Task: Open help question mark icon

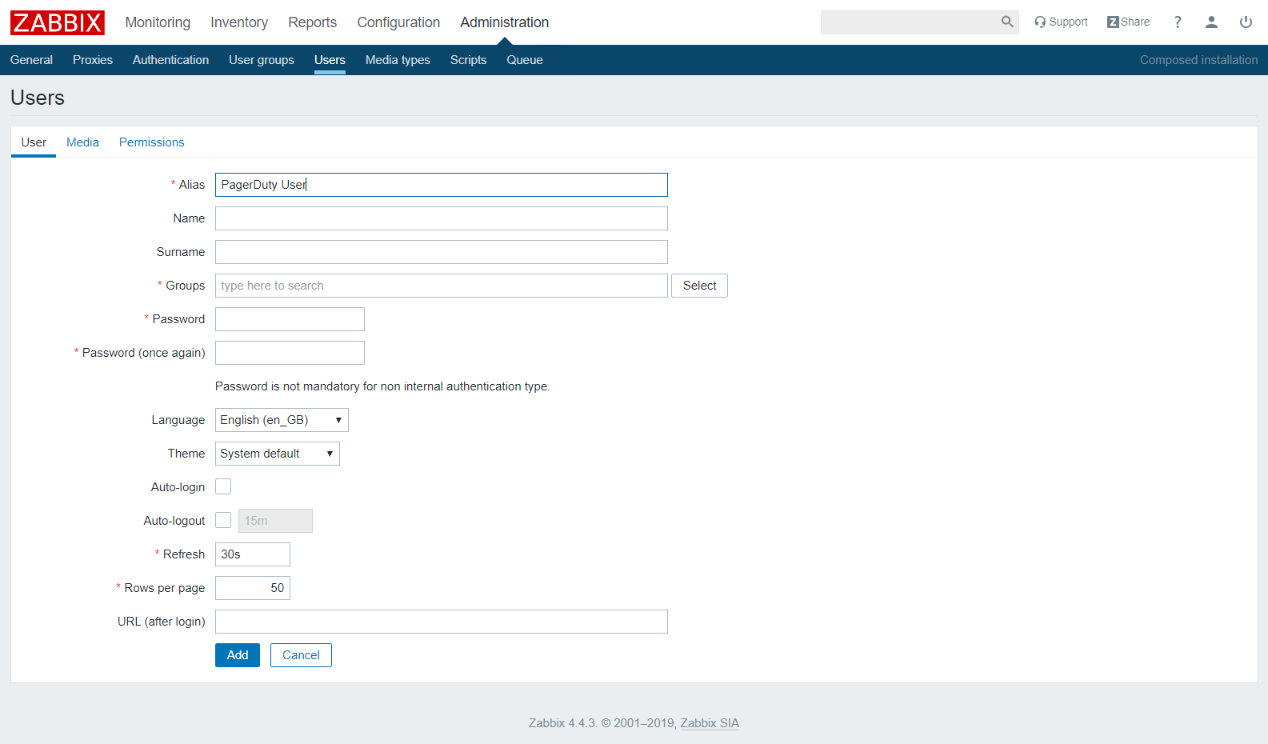Action: 1177,22
